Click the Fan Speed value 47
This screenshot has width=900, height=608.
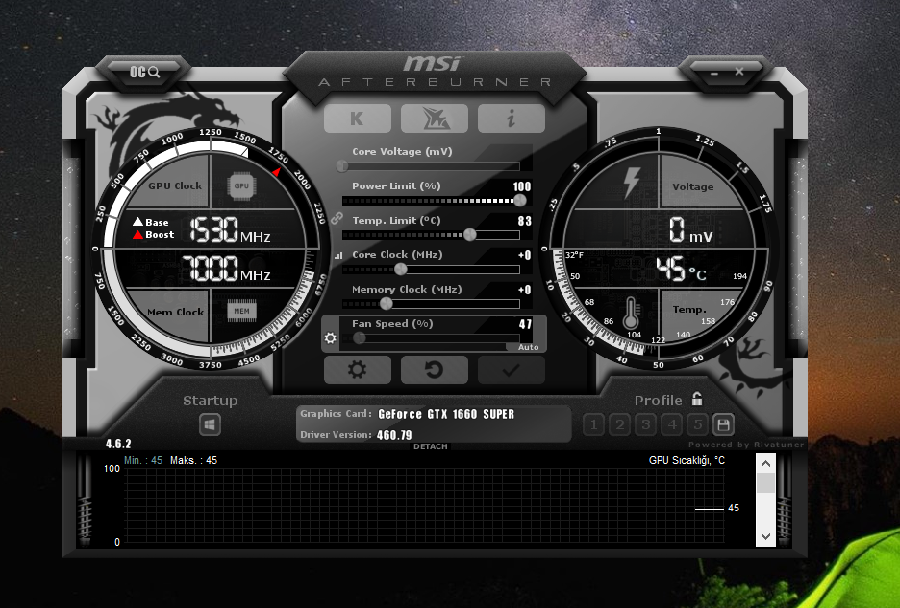tap(525, 324)
